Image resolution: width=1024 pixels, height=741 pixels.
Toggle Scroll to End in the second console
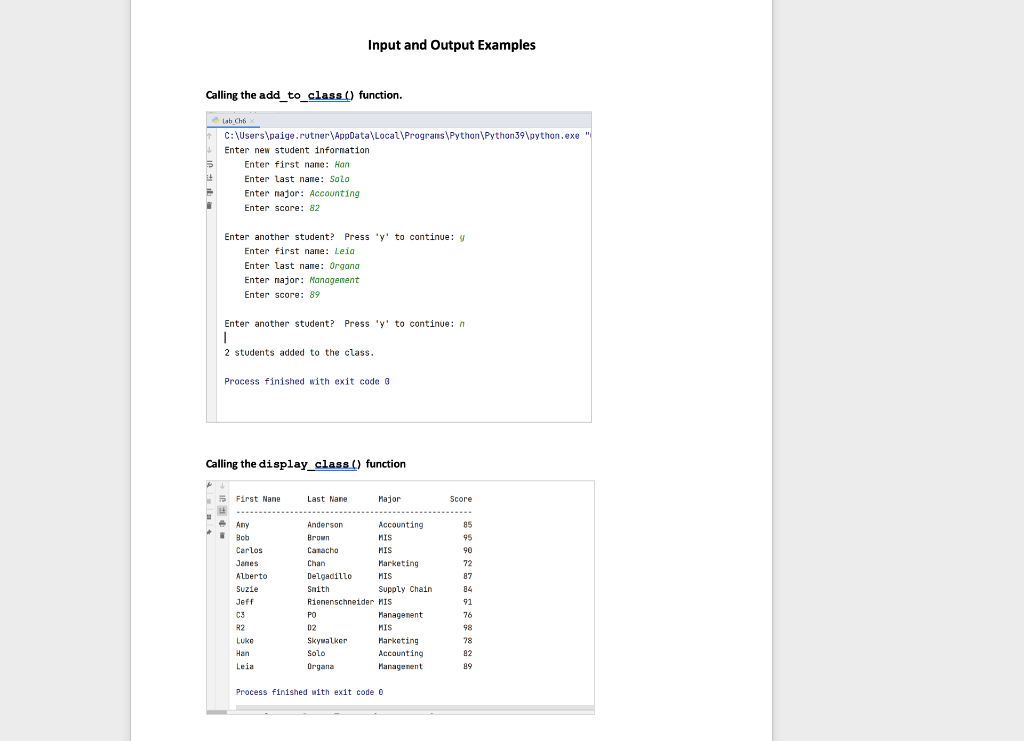[222, 511]
